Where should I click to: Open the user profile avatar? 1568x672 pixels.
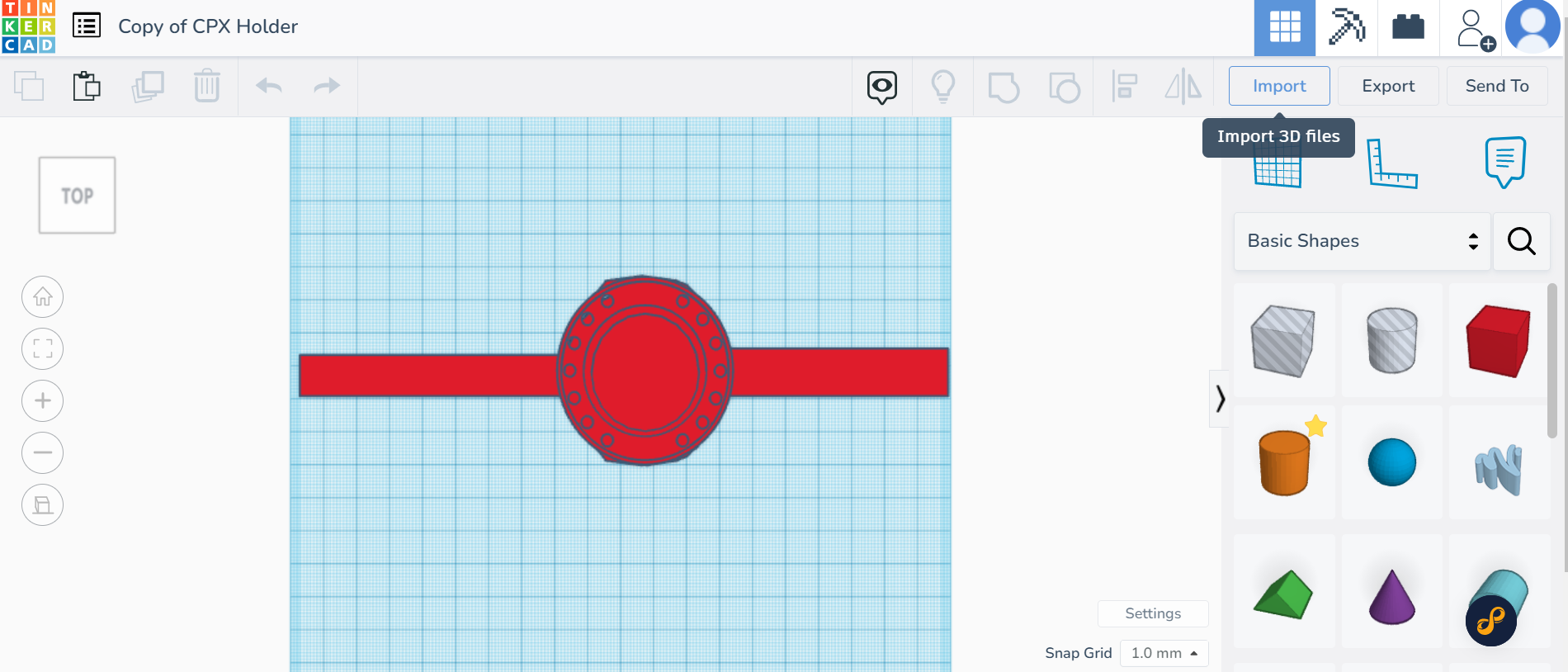pos(1533,26)
